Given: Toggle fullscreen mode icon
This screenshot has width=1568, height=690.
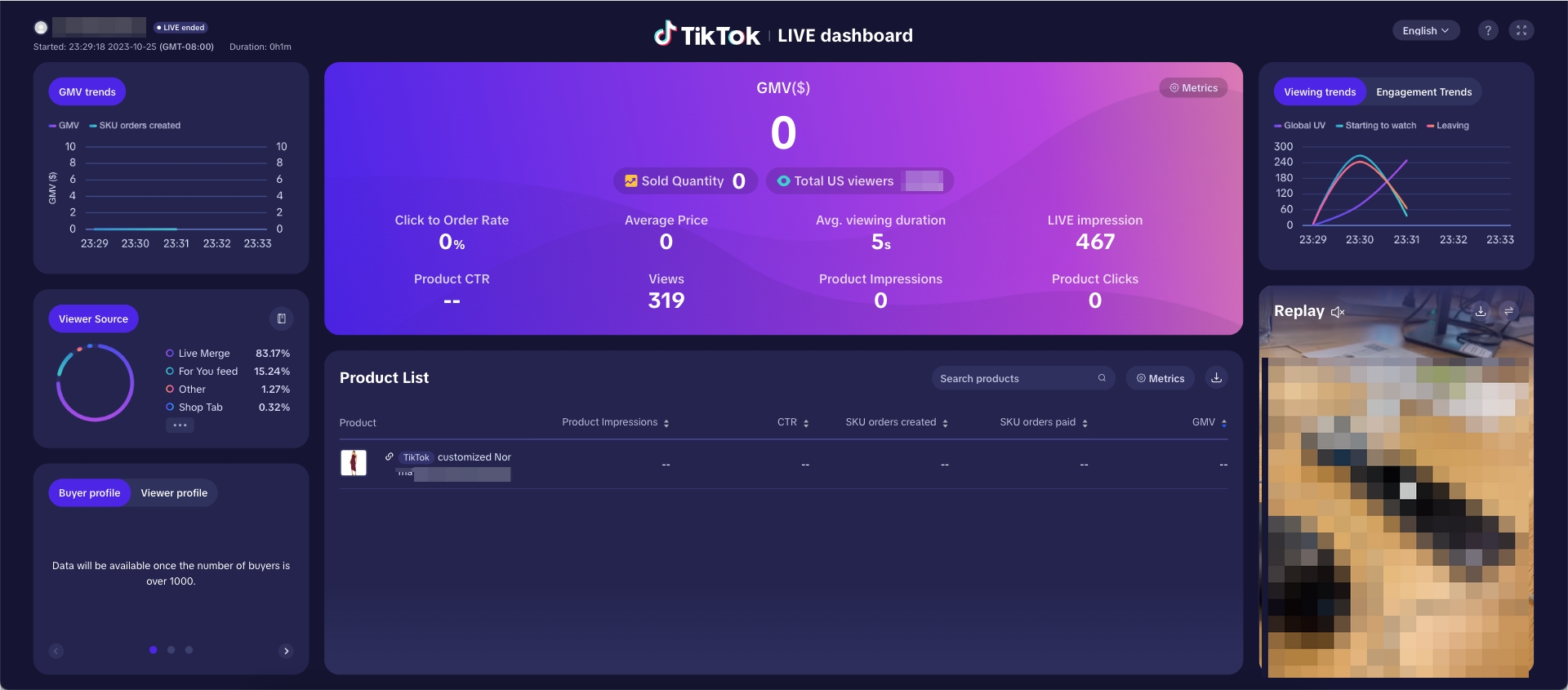Looking at the screenshot, I should (1521, 31).
